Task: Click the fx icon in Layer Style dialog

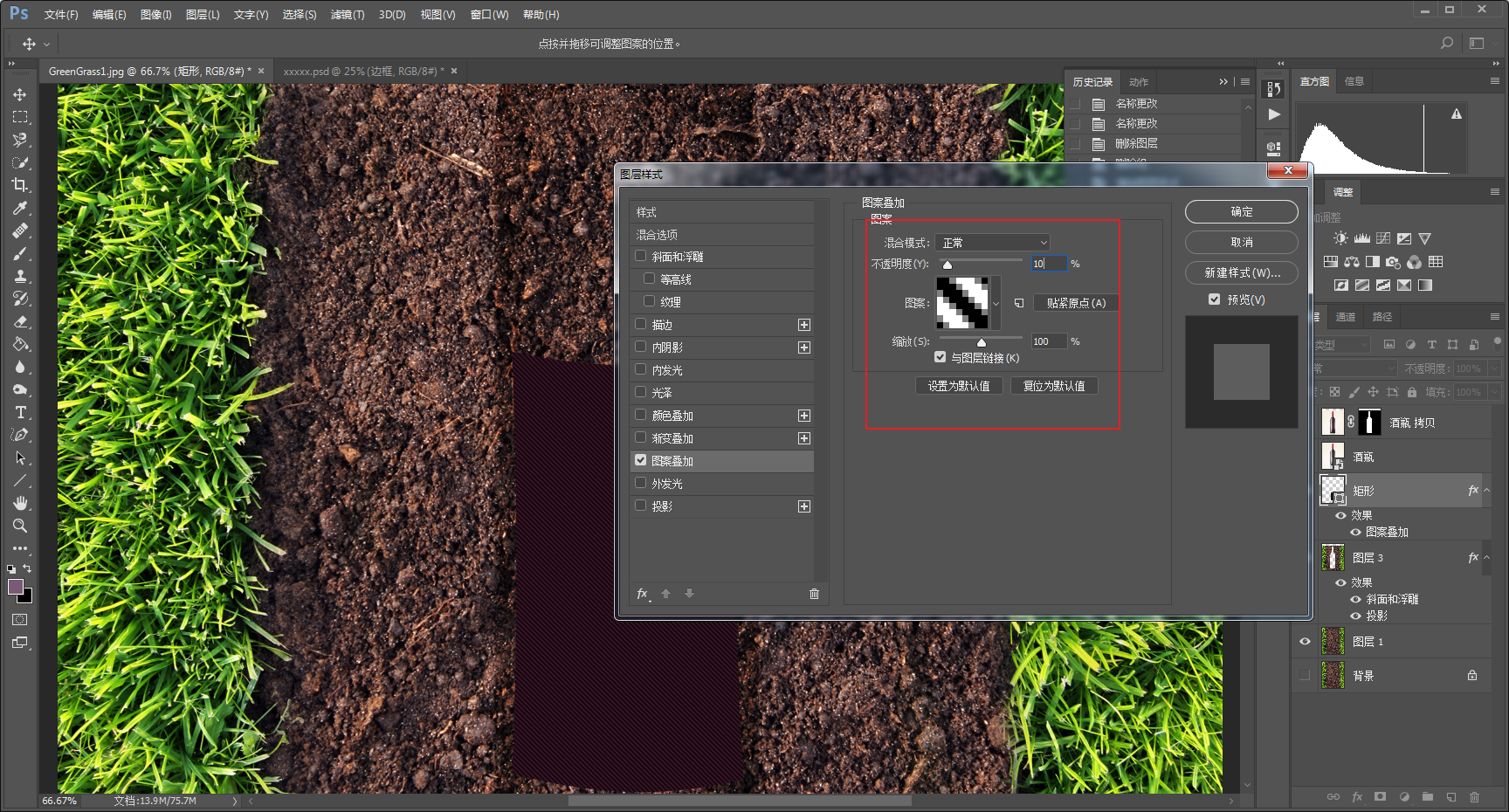Action: pos(643,594)
